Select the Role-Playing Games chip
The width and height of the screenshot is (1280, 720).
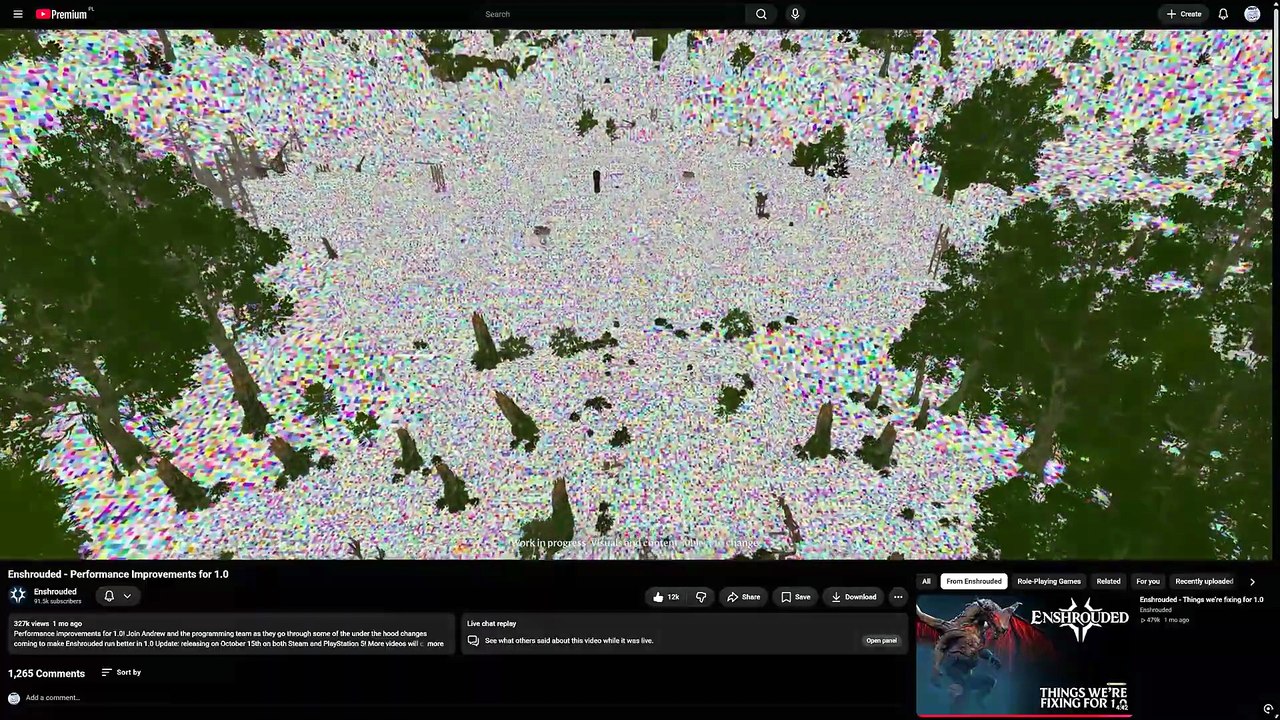[1049, 581]
